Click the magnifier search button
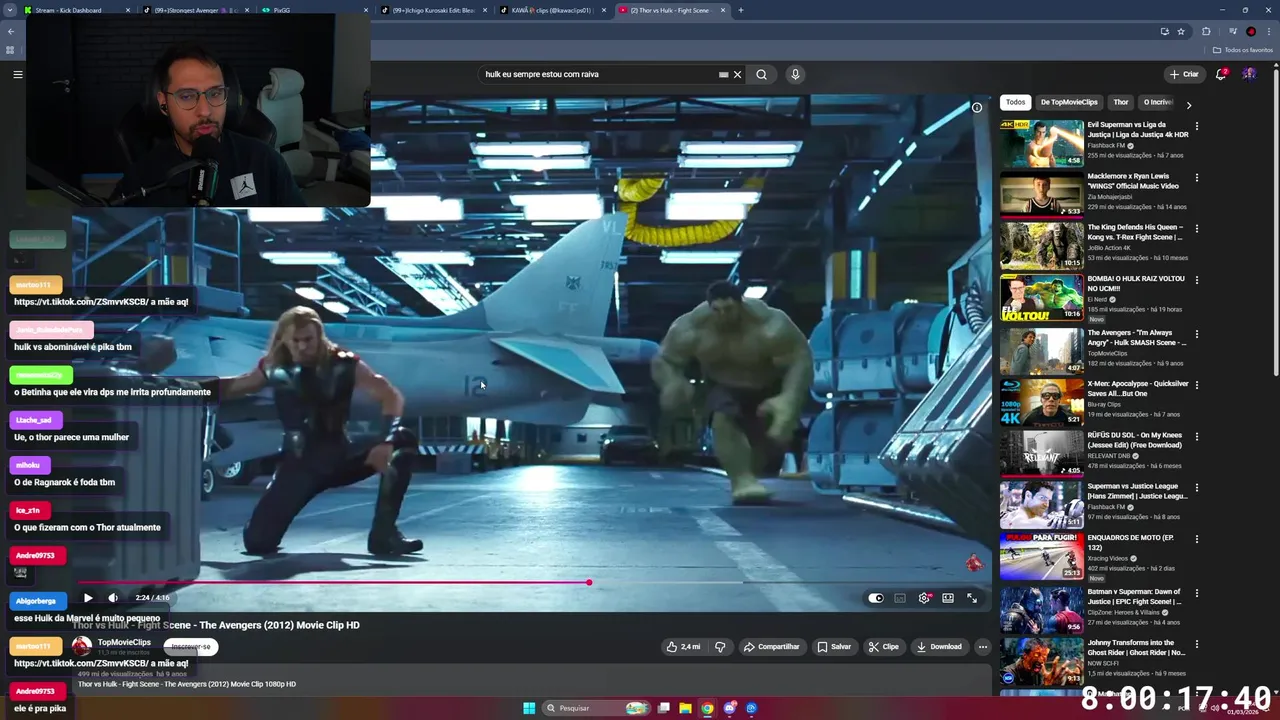1280x720 pixels. [x=762, y=74]
